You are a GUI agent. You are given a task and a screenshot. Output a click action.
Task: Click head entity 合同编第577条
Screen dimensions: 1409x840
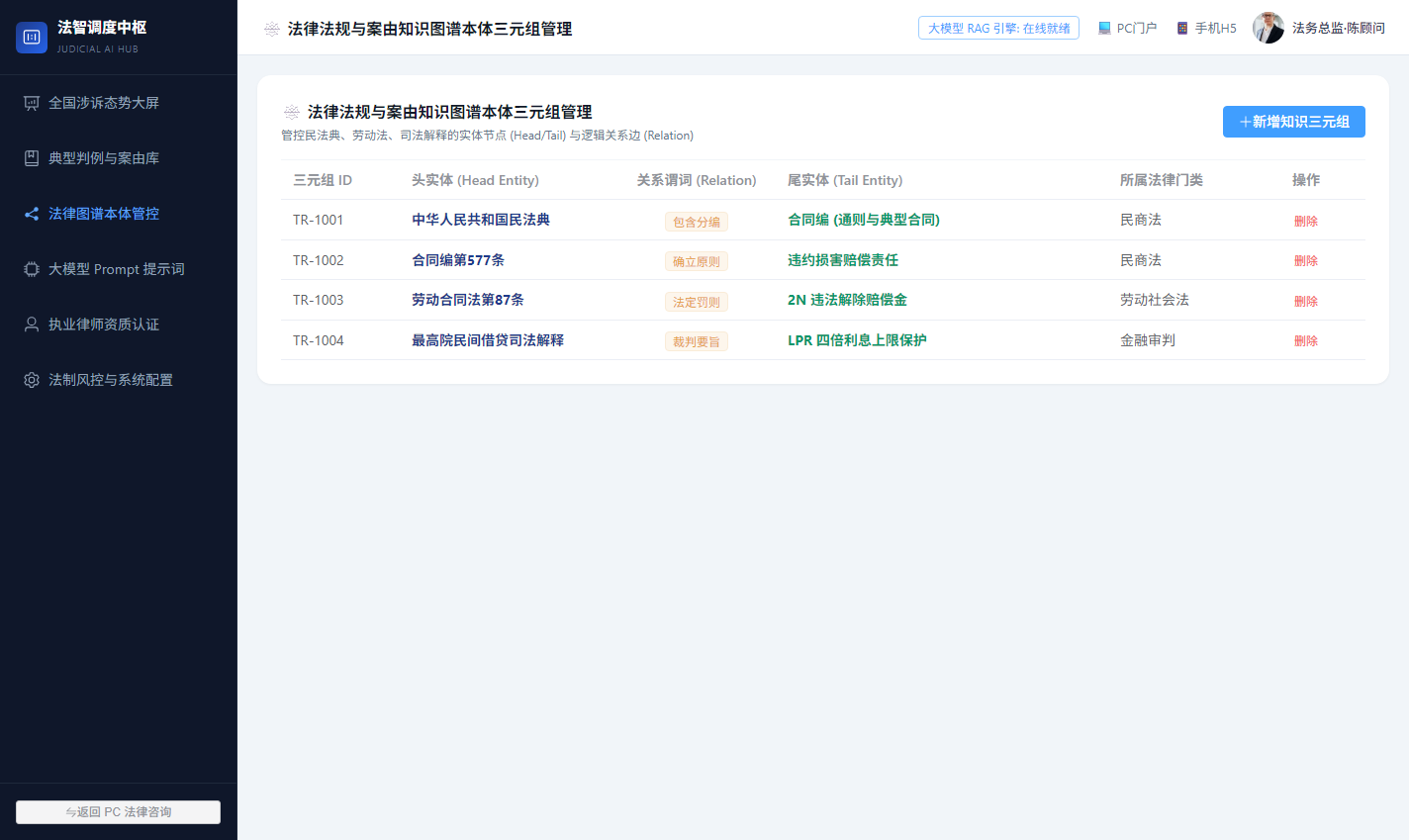[458, 260]
